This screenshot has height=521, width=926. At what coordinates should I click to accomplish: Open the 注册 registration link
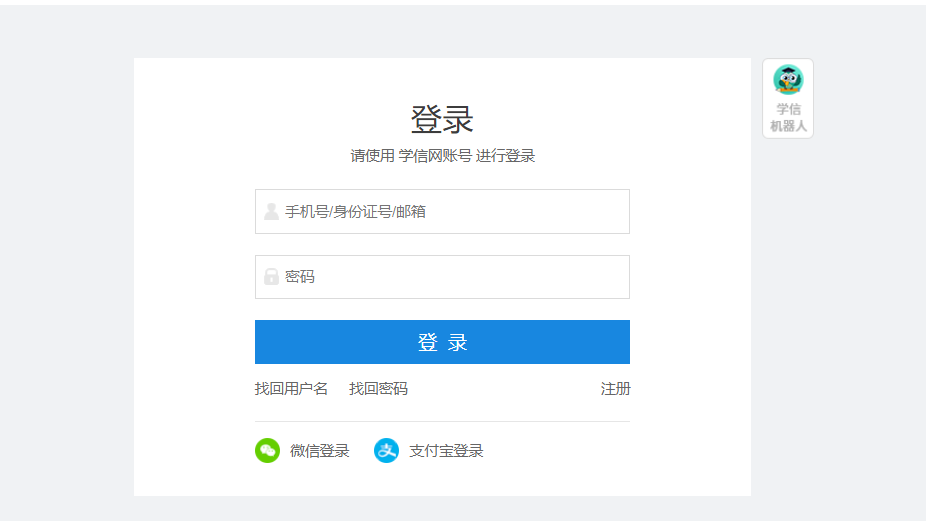click(x=615, y=389)
